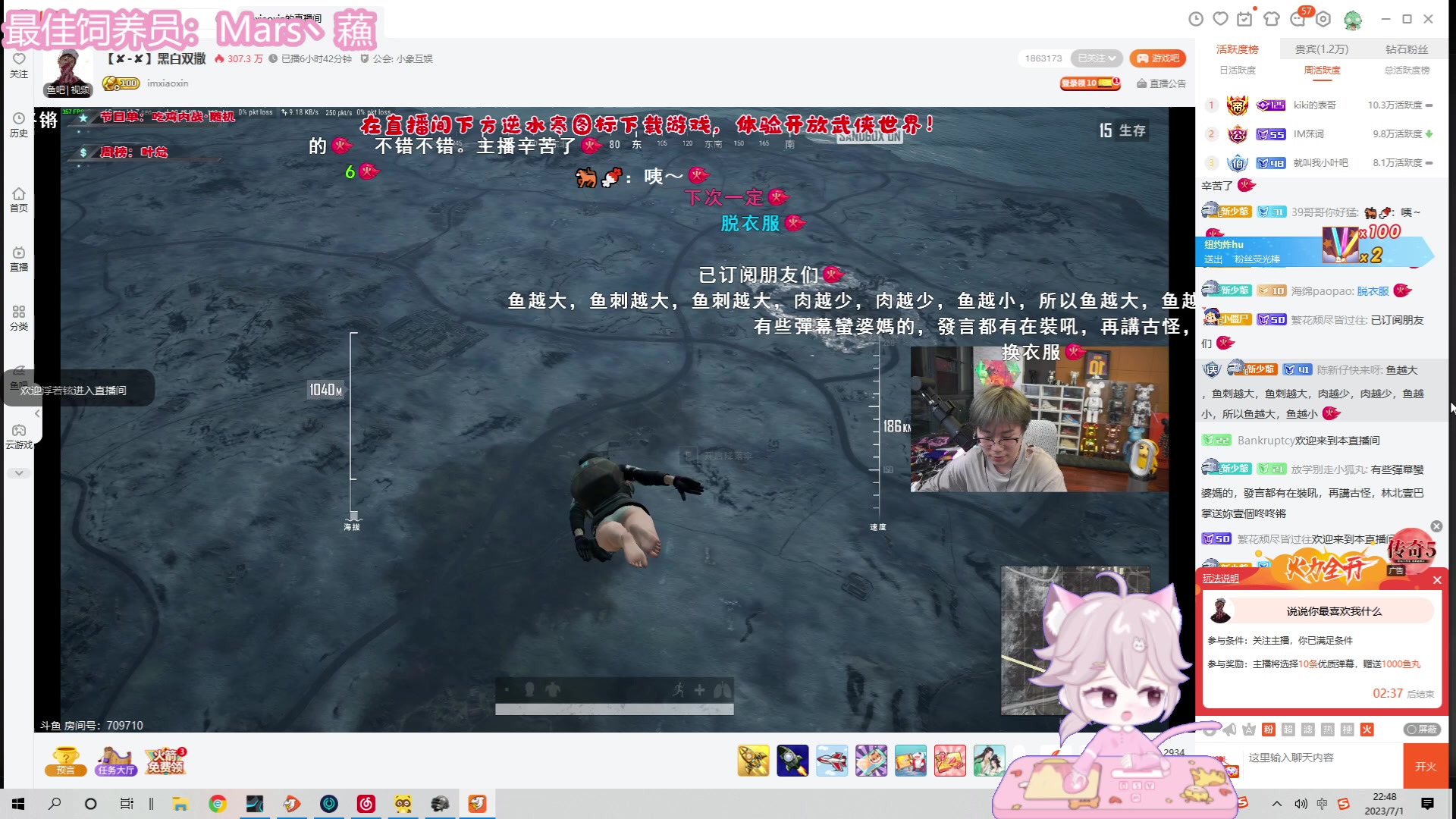Open 任务大厅 at the bottom left

115,761
